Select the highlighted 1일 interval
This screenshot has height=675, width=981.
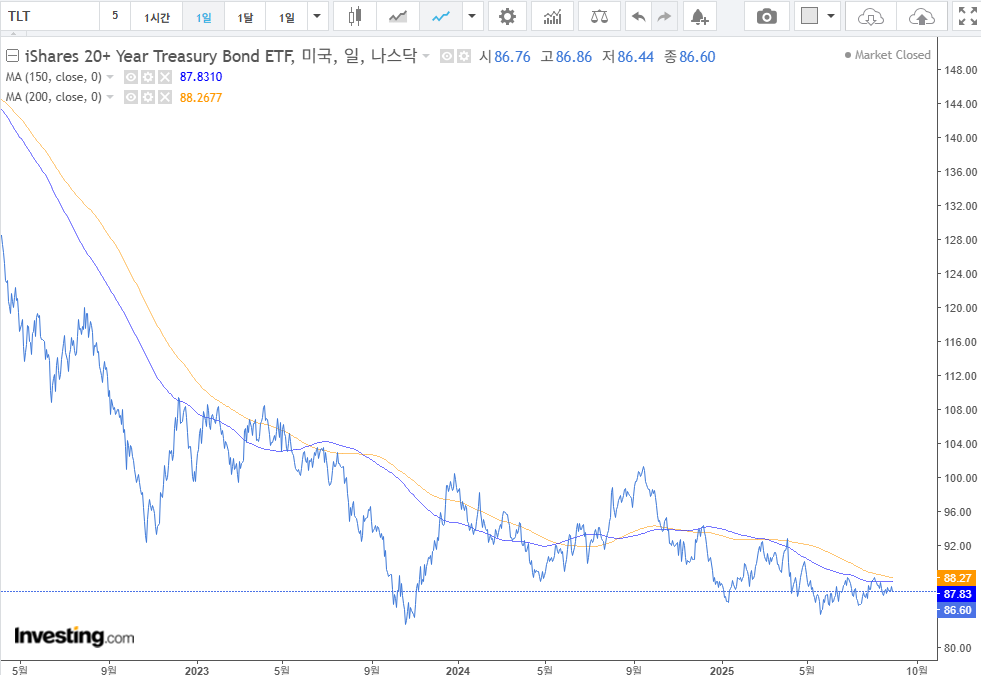point(203,16)
